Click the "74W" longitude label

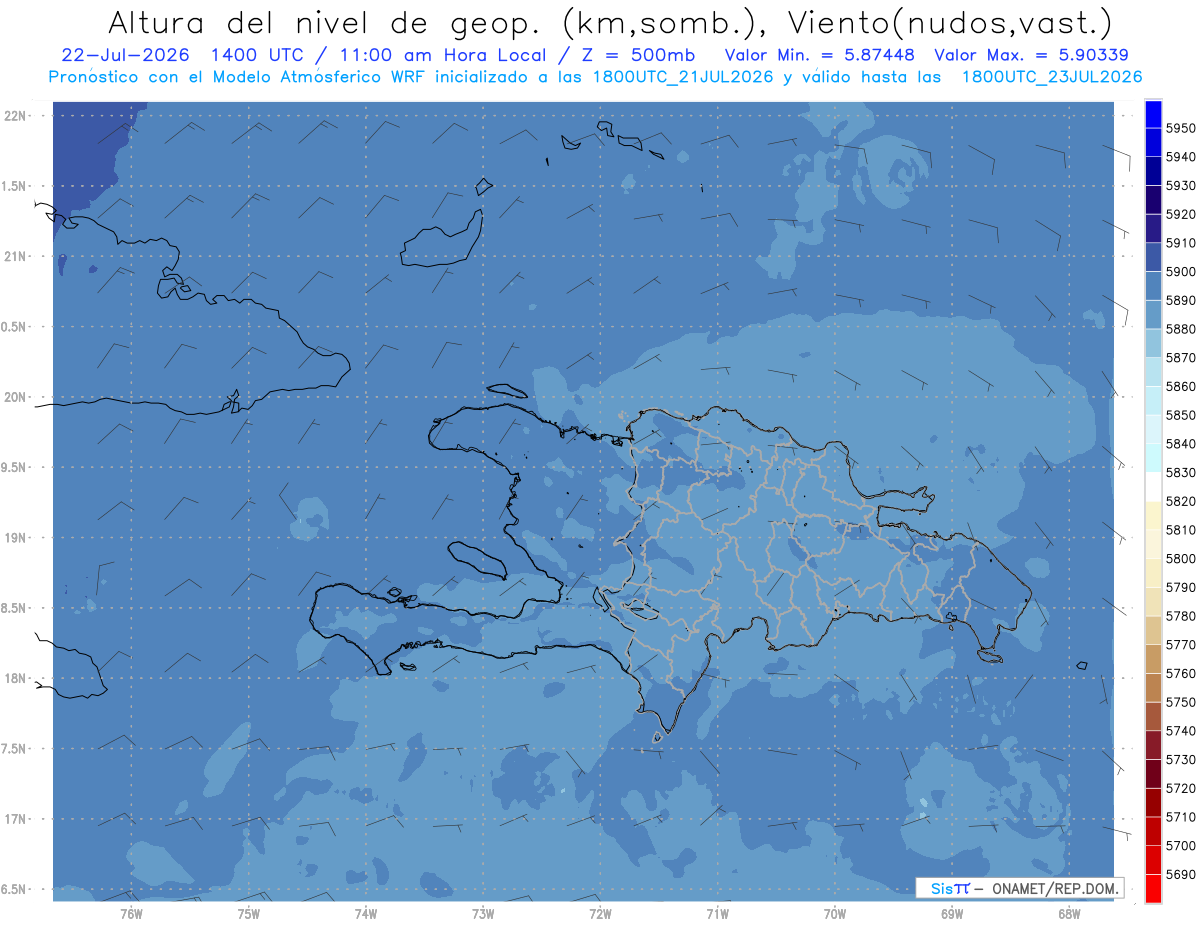tap(366, 914)
